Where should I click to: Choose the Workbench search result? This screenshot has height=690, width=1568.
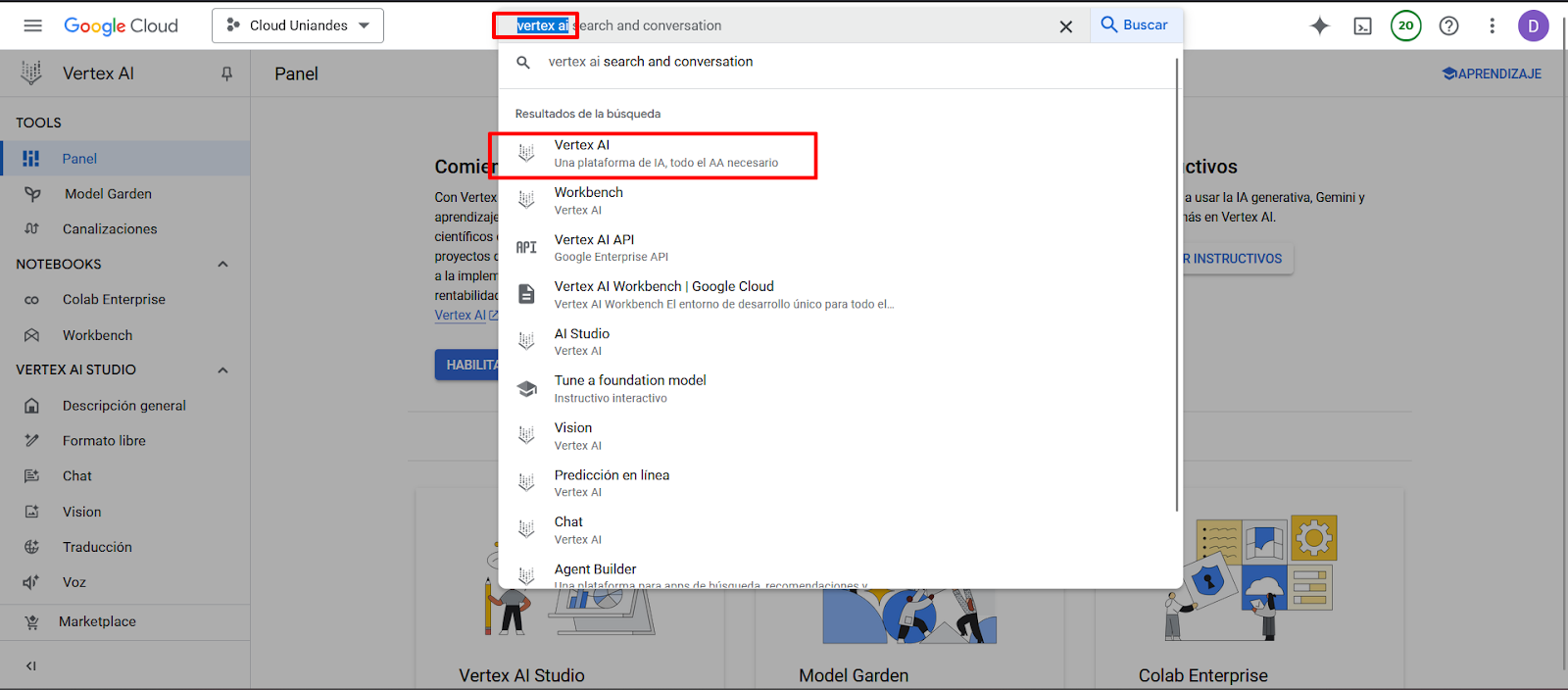(x=838, y=200)
